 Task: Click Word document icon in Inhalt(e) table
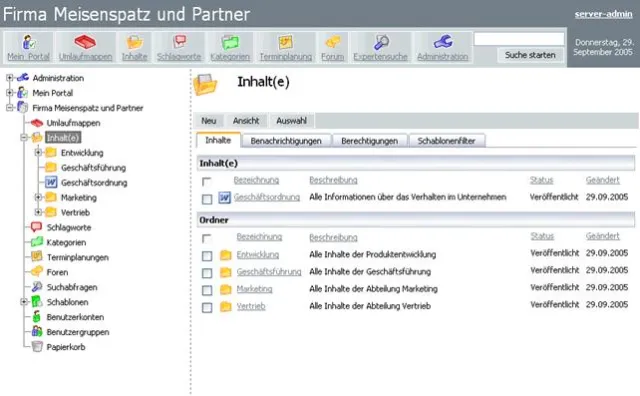pyautogui.click(x=224, y=198)
